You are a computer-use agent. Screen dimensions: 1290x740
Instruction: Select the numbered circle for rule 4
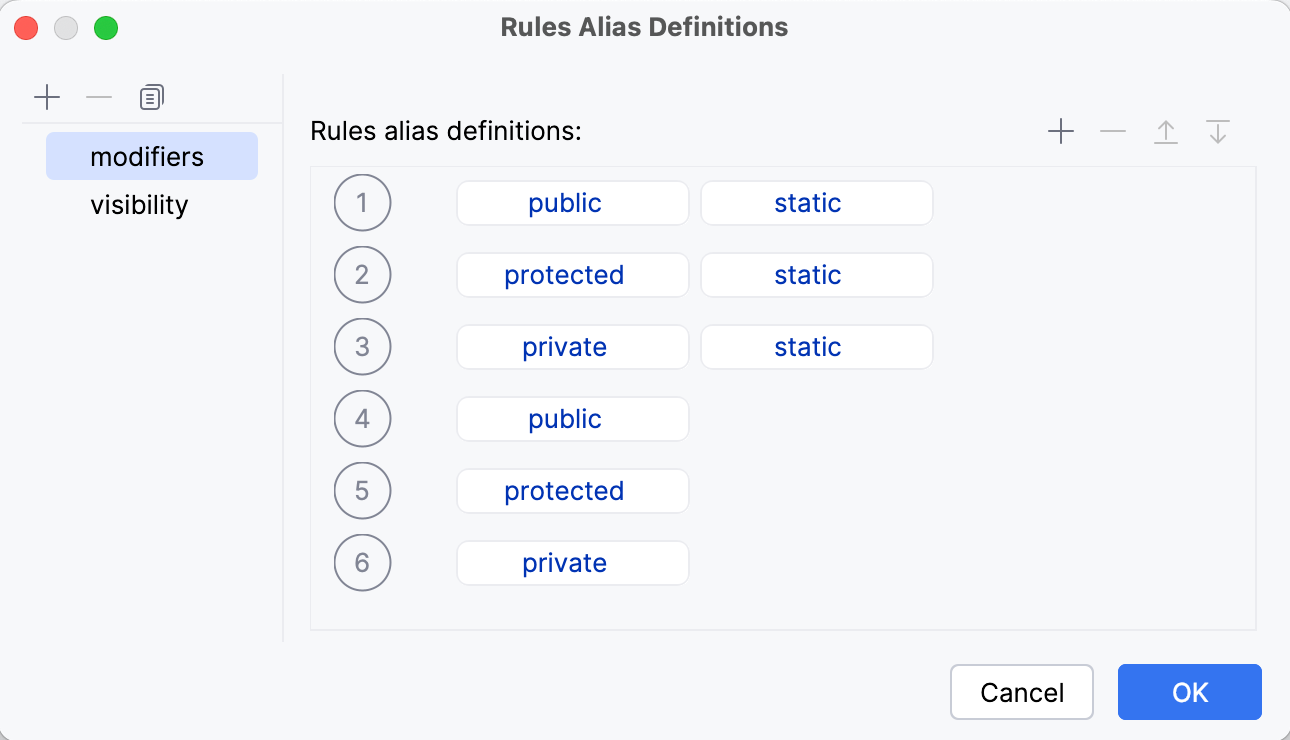362,418
